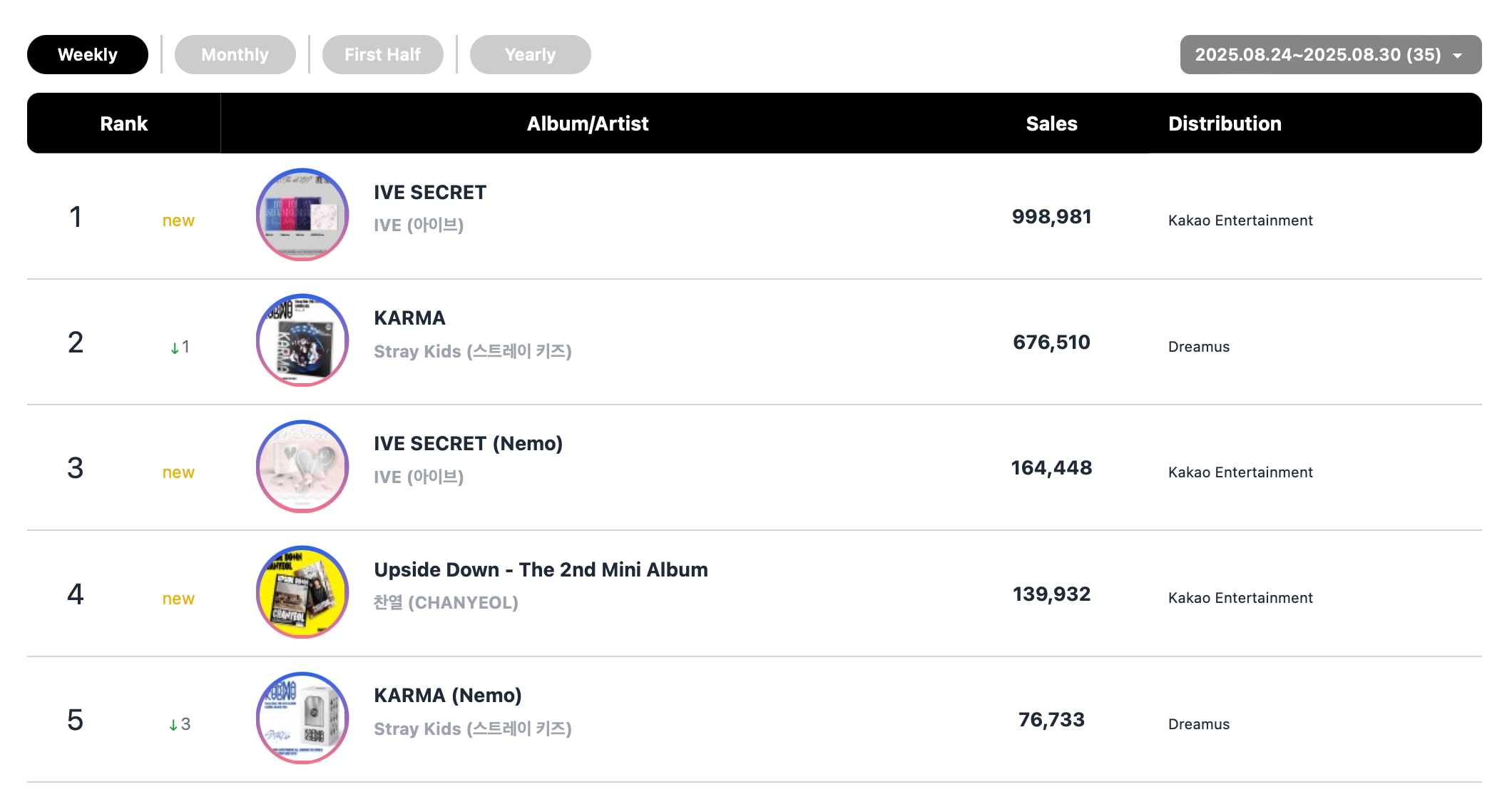Open the IVE SECRET album title link
Screen dimensions: 1512x792
click(x=430, y=193)
